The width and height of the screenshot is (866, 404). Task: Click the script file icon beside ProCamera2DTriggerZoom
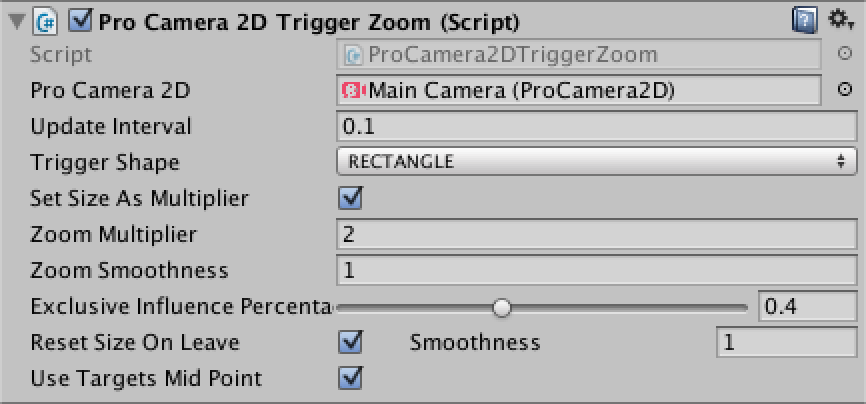coord(354,54)
